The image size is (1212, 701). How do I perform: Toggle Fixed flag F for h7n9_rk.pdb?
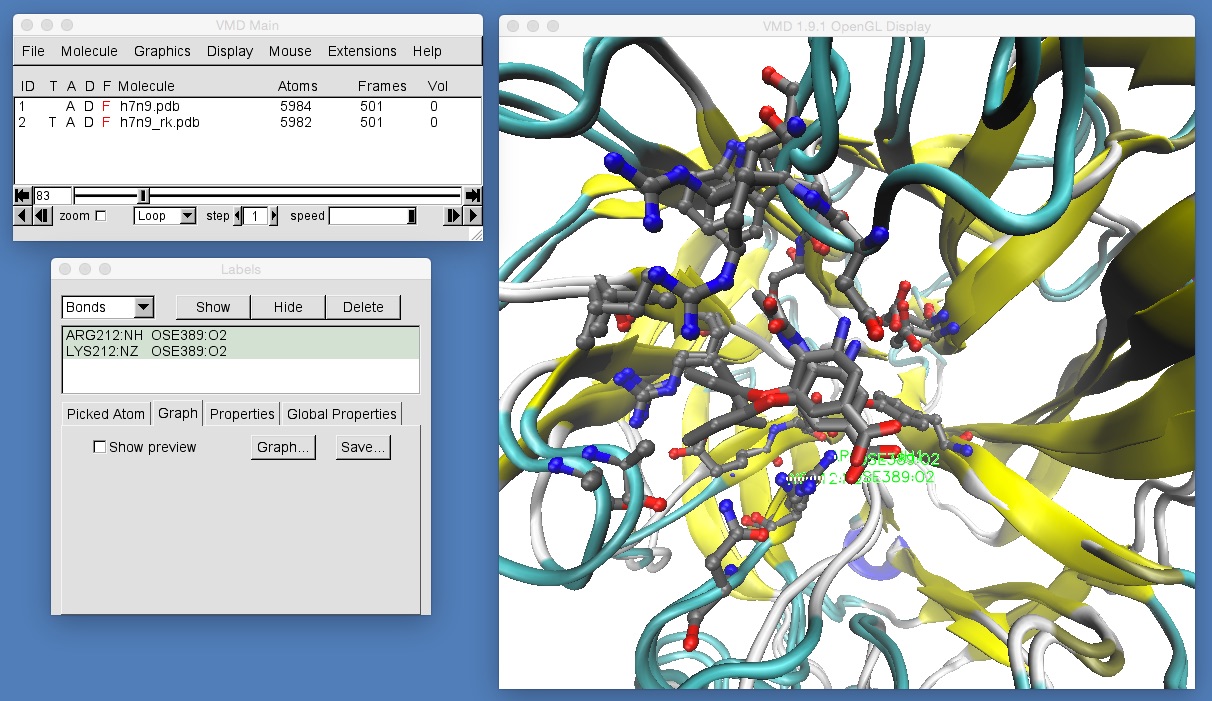[106, 122]
